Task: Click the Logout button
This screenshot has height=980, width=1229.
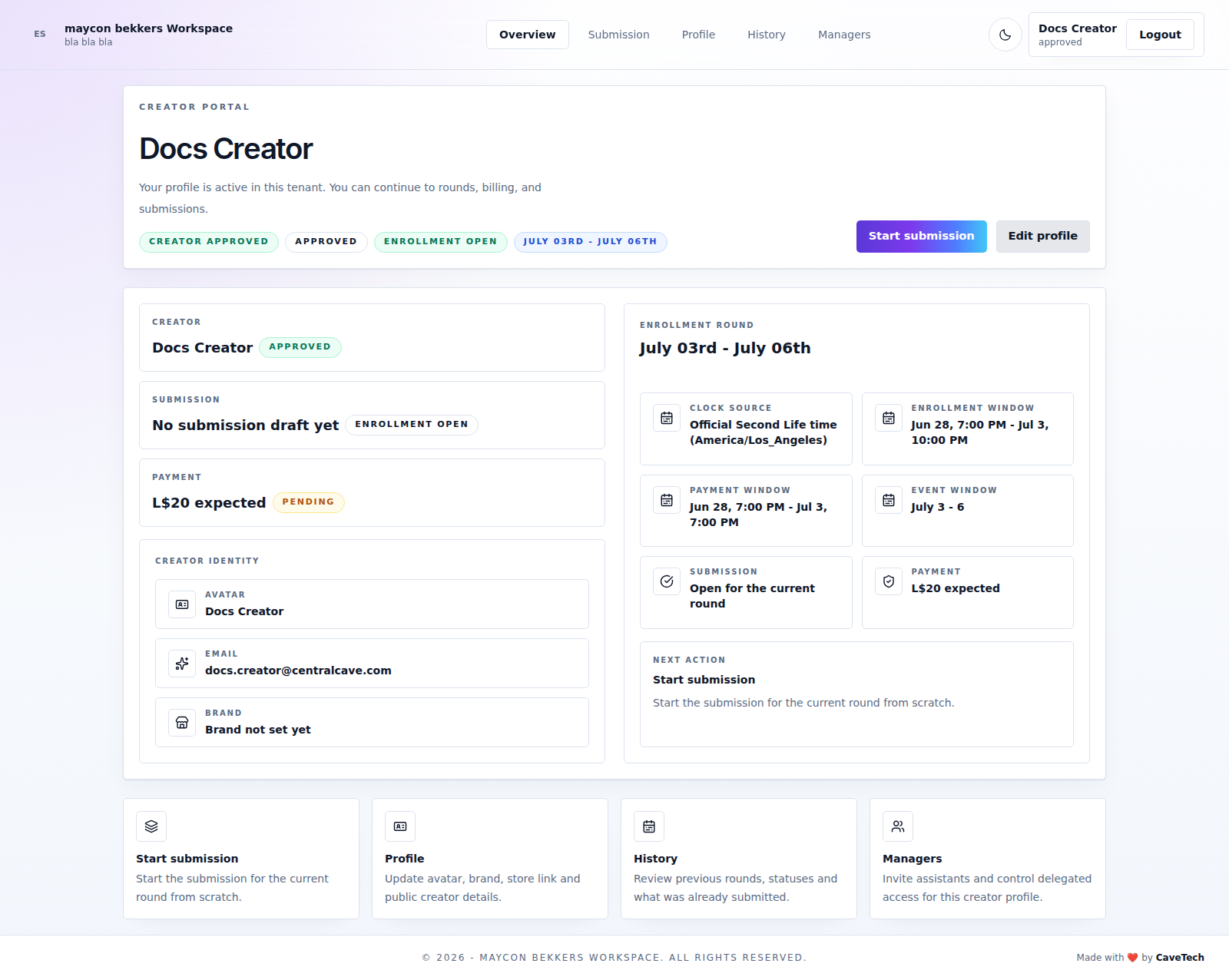Action: coord(1160,35)
